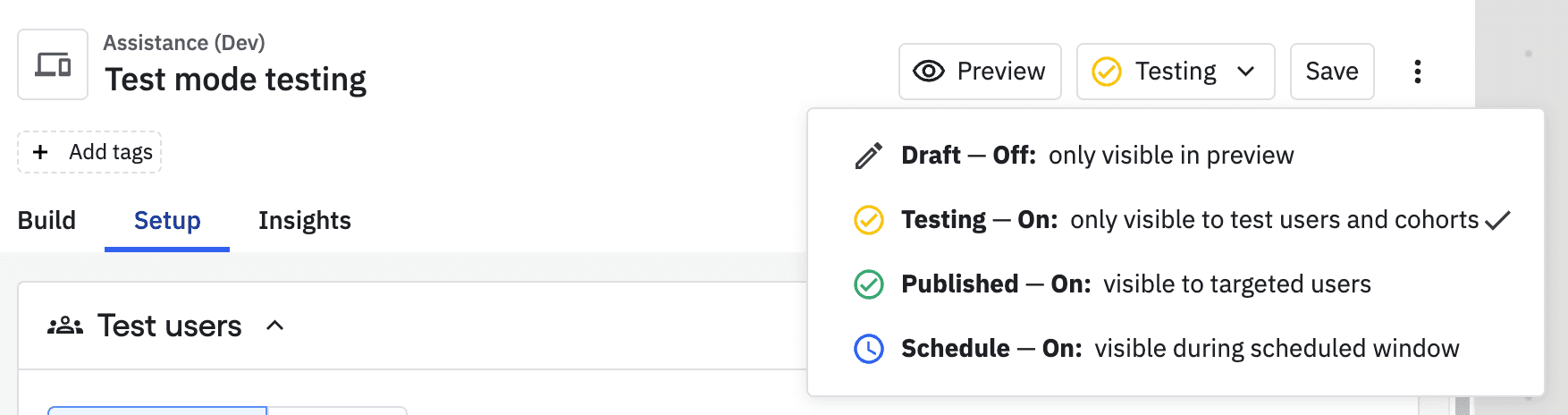This screenshot has width=1568, height=415.
Task: Click the Test users people icon
Action: 65,326
